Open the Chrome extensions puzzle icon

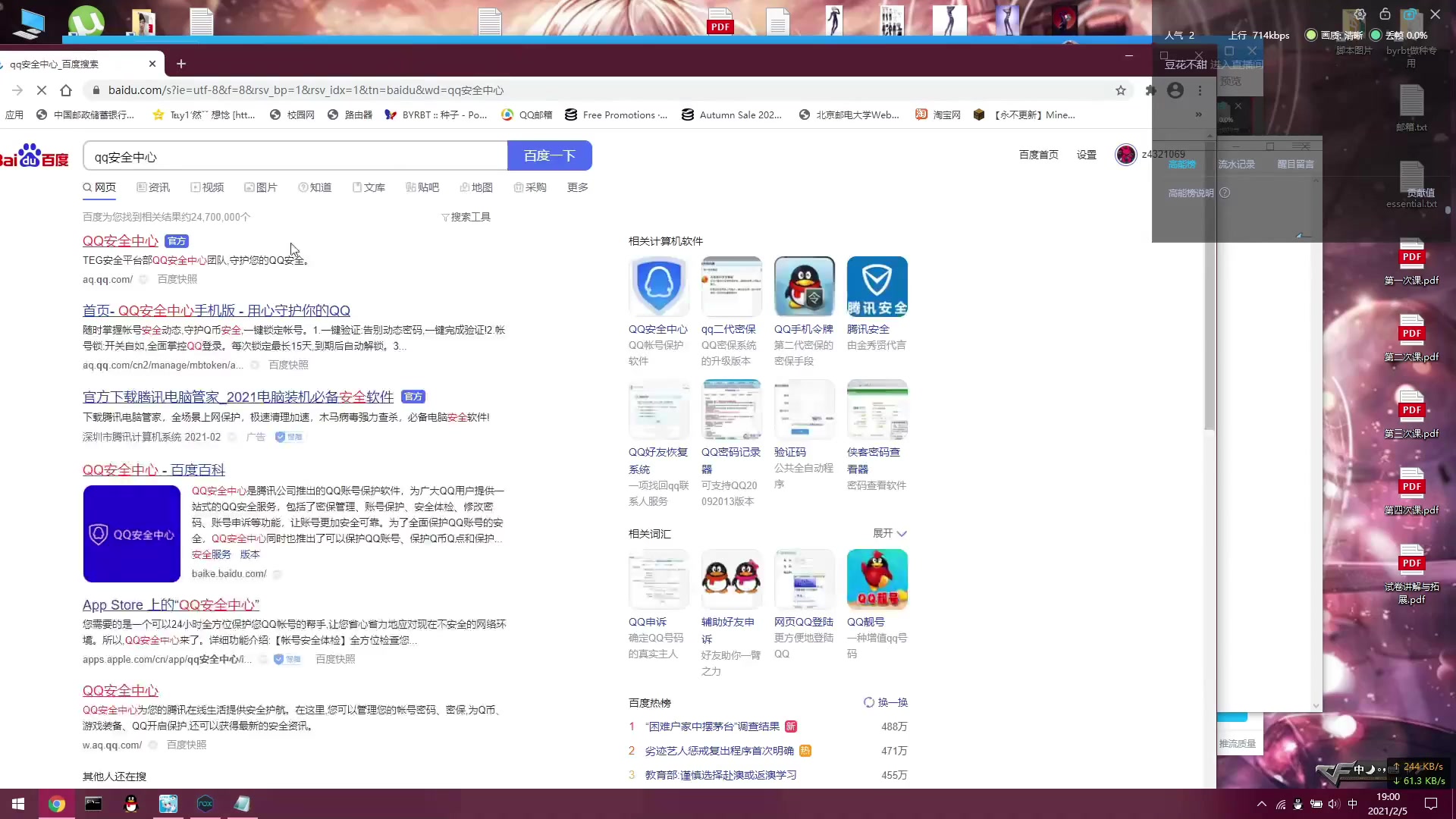click(x=1150, y=90)
